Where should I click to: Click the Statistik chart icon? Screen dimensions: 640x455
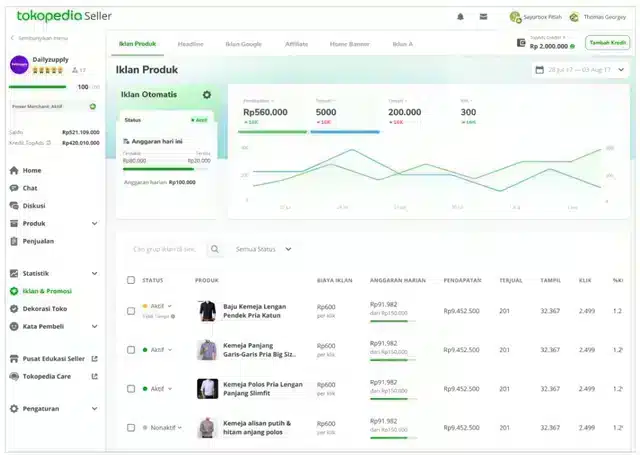pyautogui.click(x=14, y=273)
